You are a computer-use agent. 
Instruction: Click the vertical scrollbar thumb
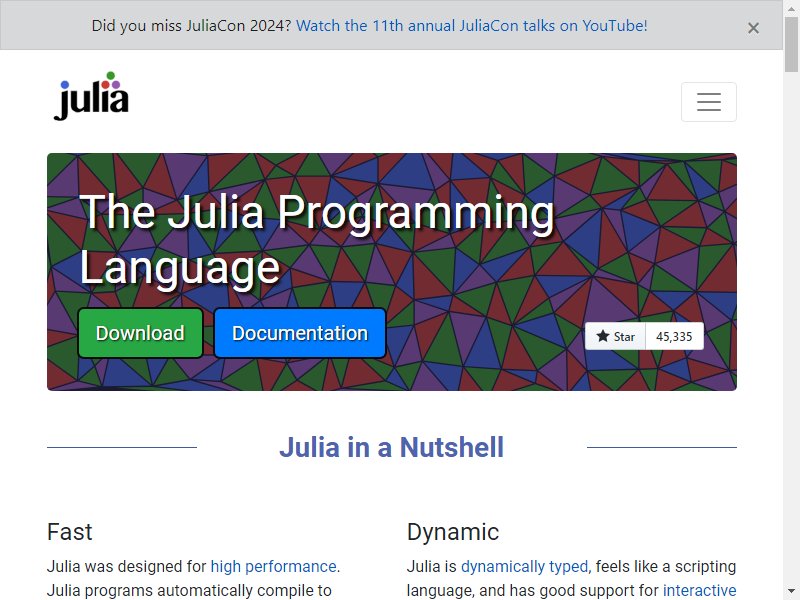791,45
